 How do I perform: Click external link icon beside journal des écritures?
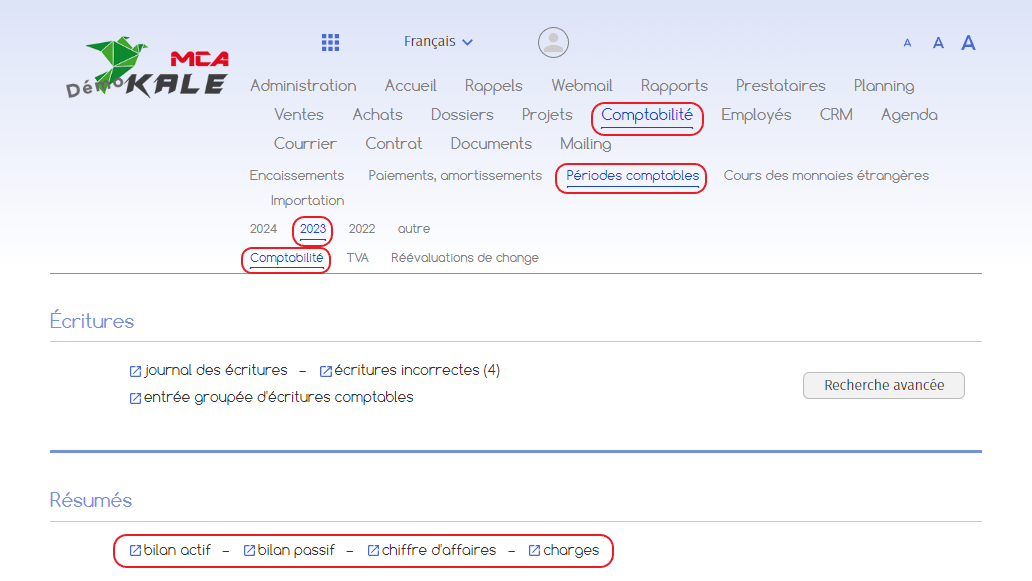tap(136, 371)
